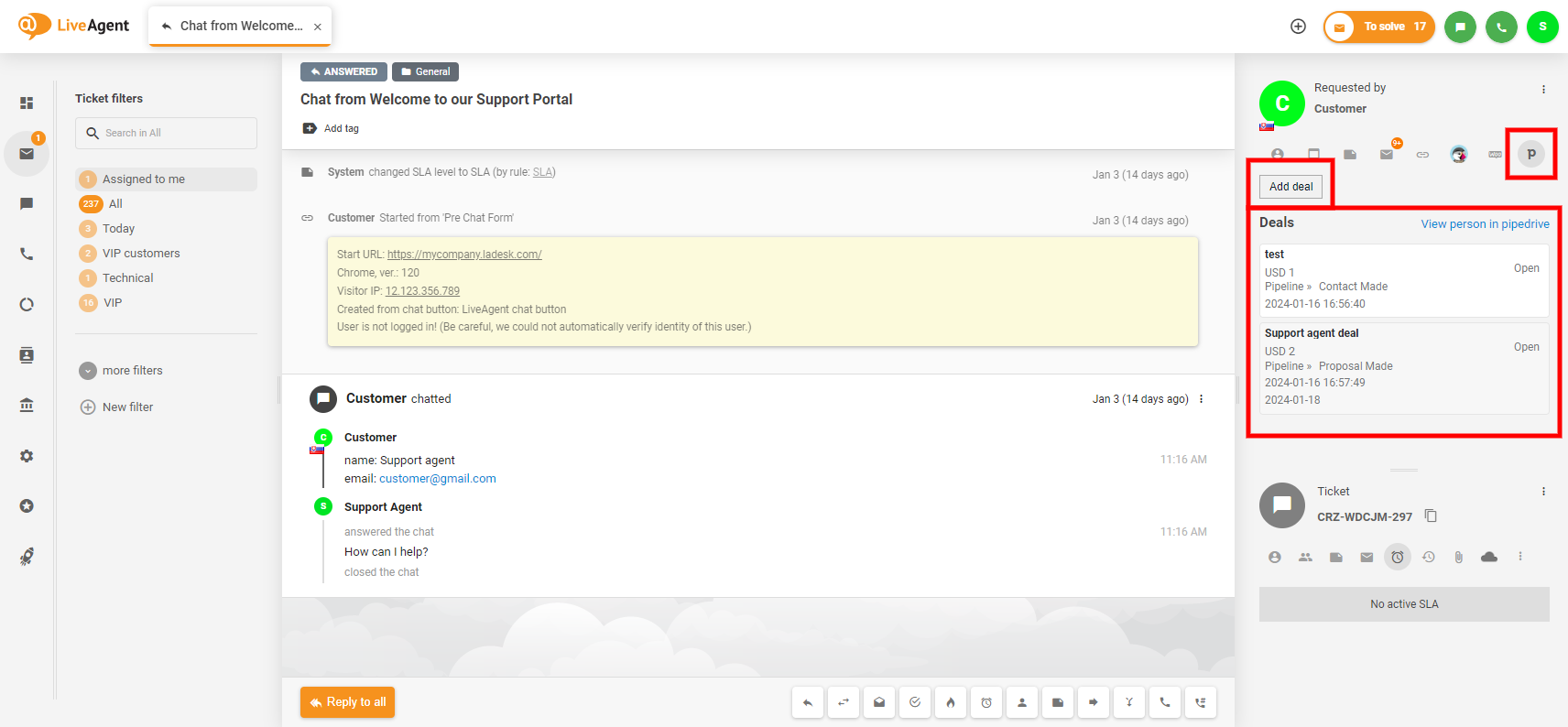Click the alarm clock icon in the bottom toolbar

tap(986, 702)
